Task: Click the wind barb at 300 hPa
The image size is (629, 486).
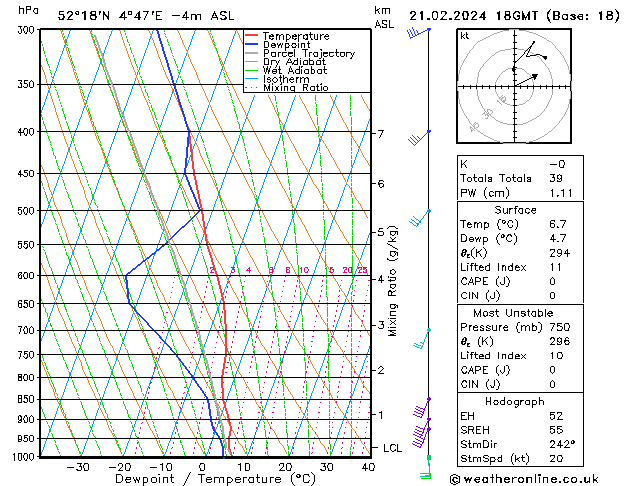Action: 418,32
